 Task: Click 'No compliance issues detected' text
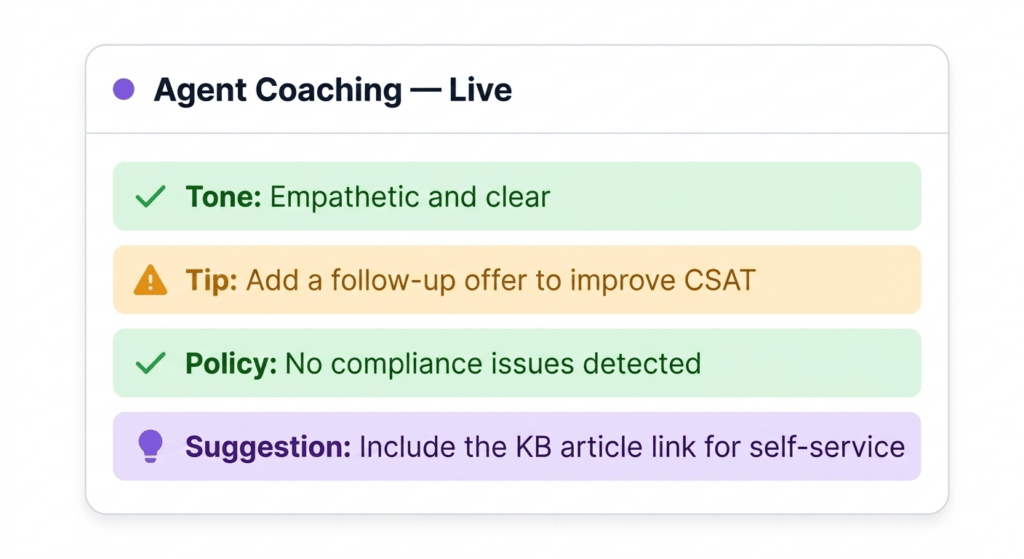[x=493, y=363]
